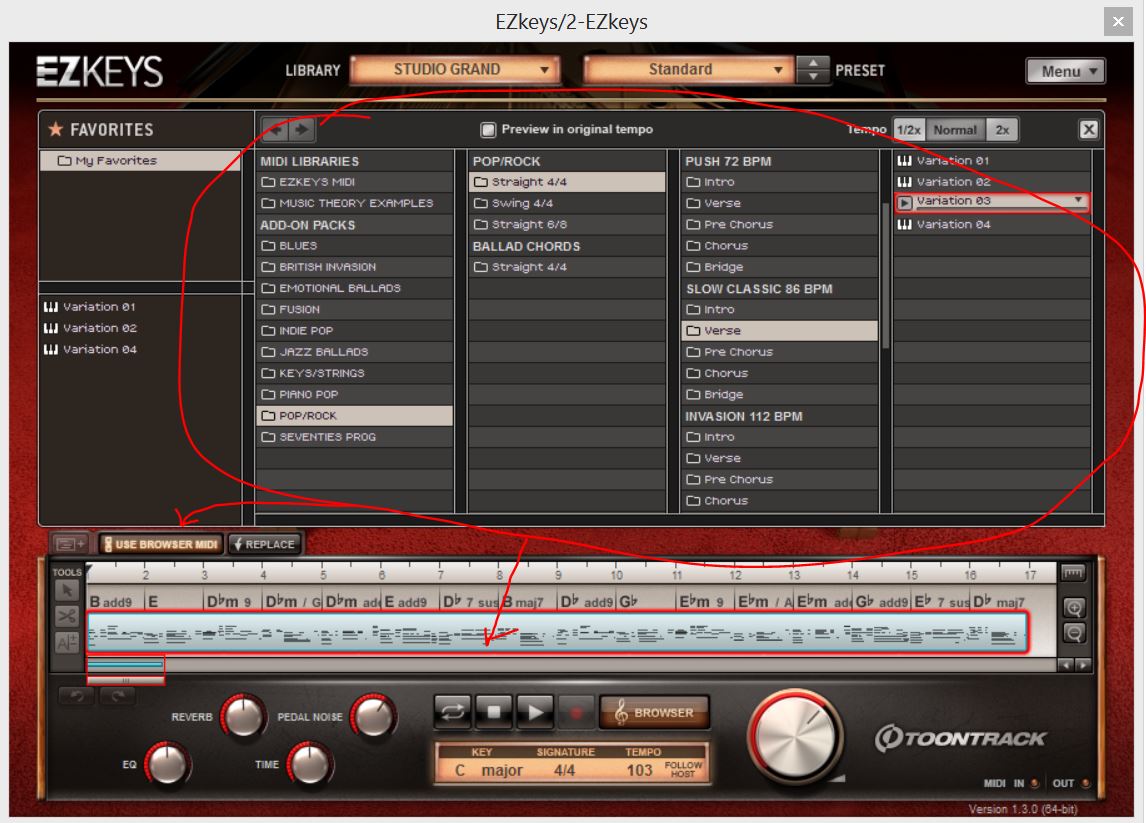Enable Preview in original tempo checkbox
The width and height of the screenshot is (1146, 823).
[488, 129]
